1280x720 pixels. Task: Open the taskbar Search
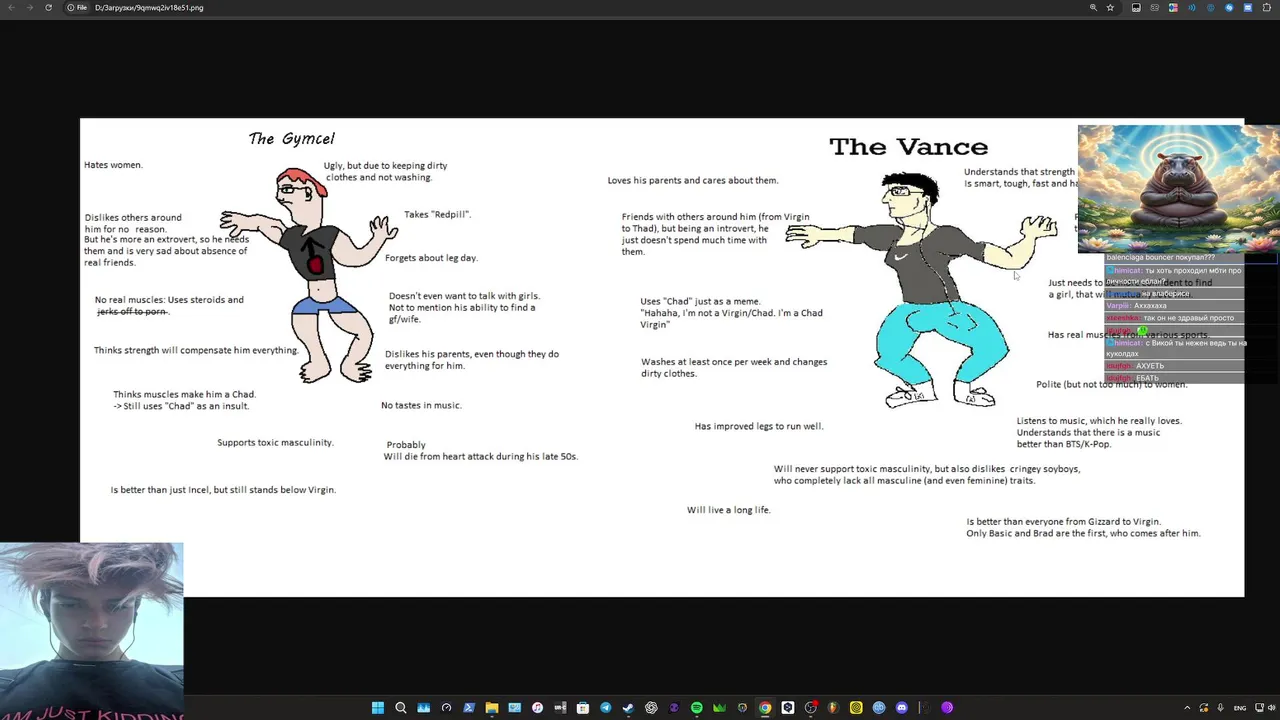pos(401,708)
